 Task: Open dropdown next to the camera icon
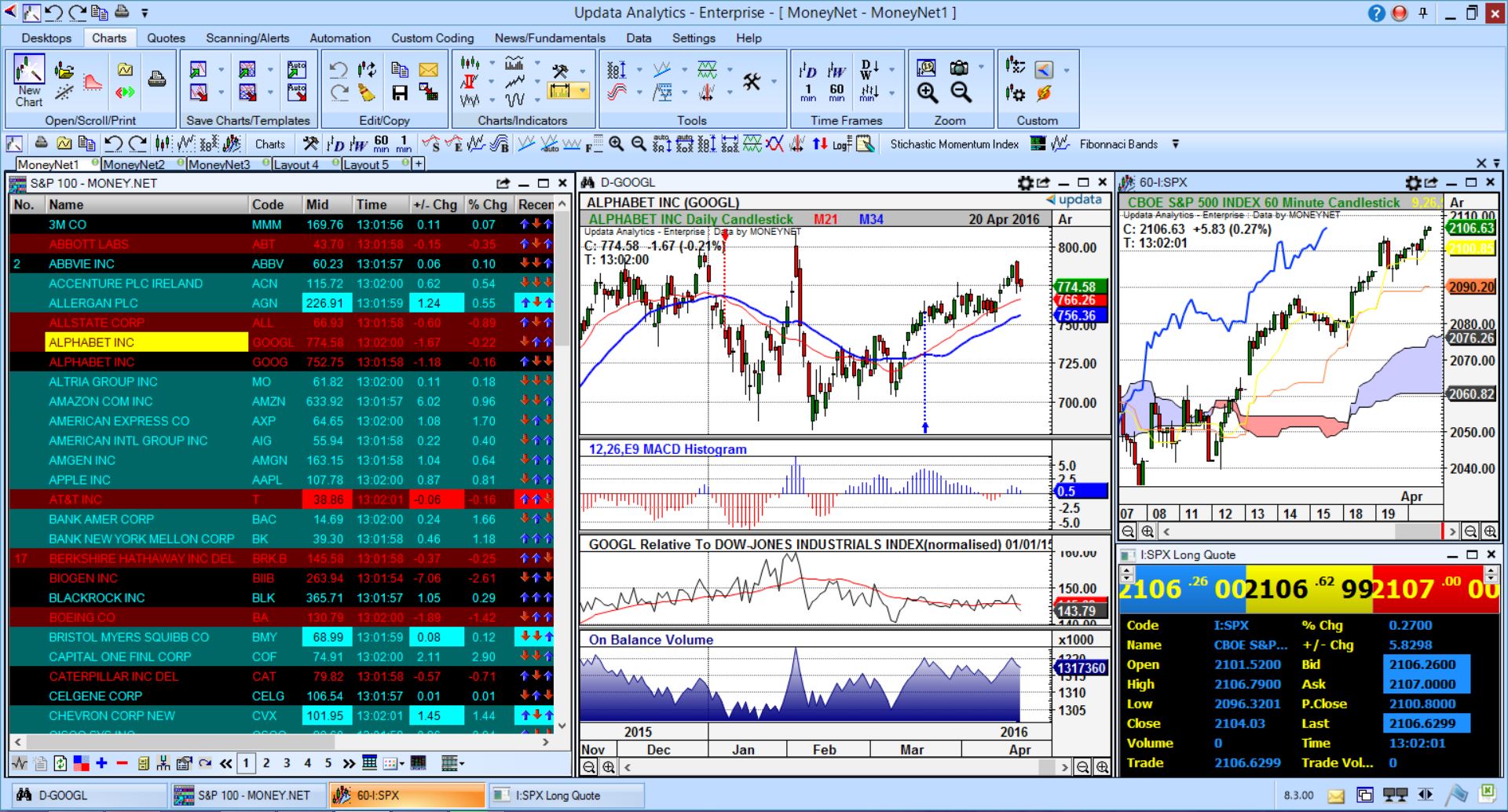pos(981,68)
